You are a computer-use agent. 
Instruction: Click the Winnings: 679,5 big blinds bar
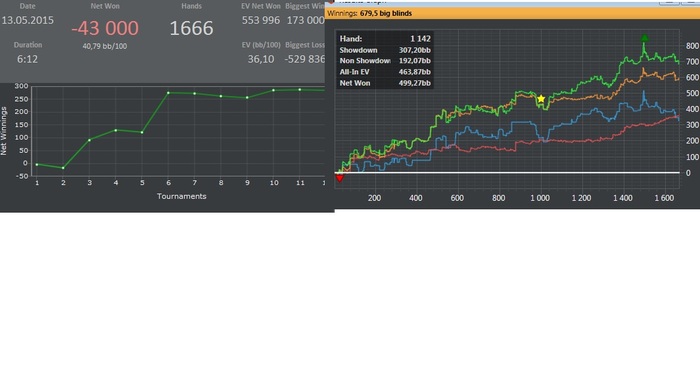tap(512, 13)
